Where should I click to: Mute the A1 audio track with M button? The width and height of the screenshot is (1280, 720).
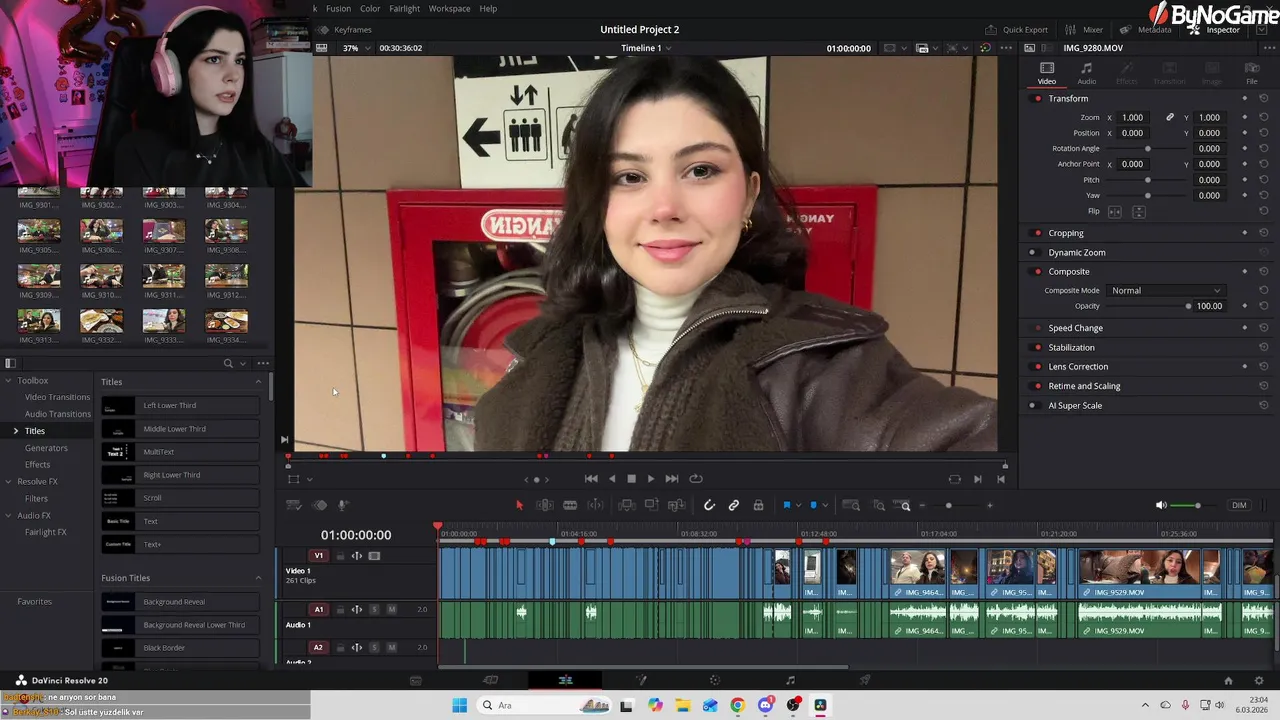391,609
